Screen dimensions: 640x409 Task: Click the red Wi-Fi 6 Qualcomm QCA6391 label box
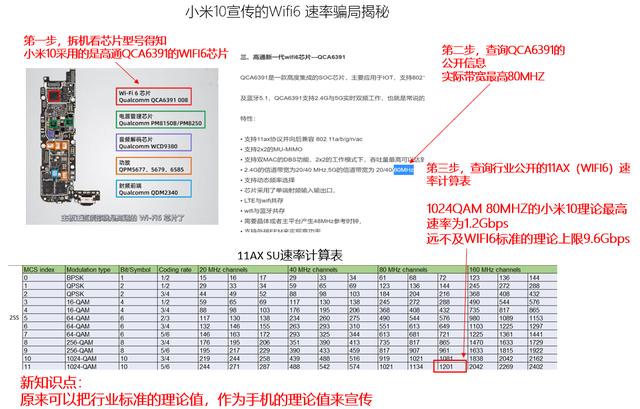point(153,97)
